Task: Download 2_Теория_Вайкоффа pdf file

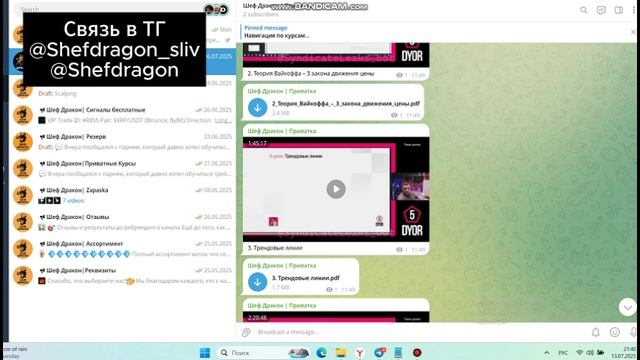Action: point(258,107)
